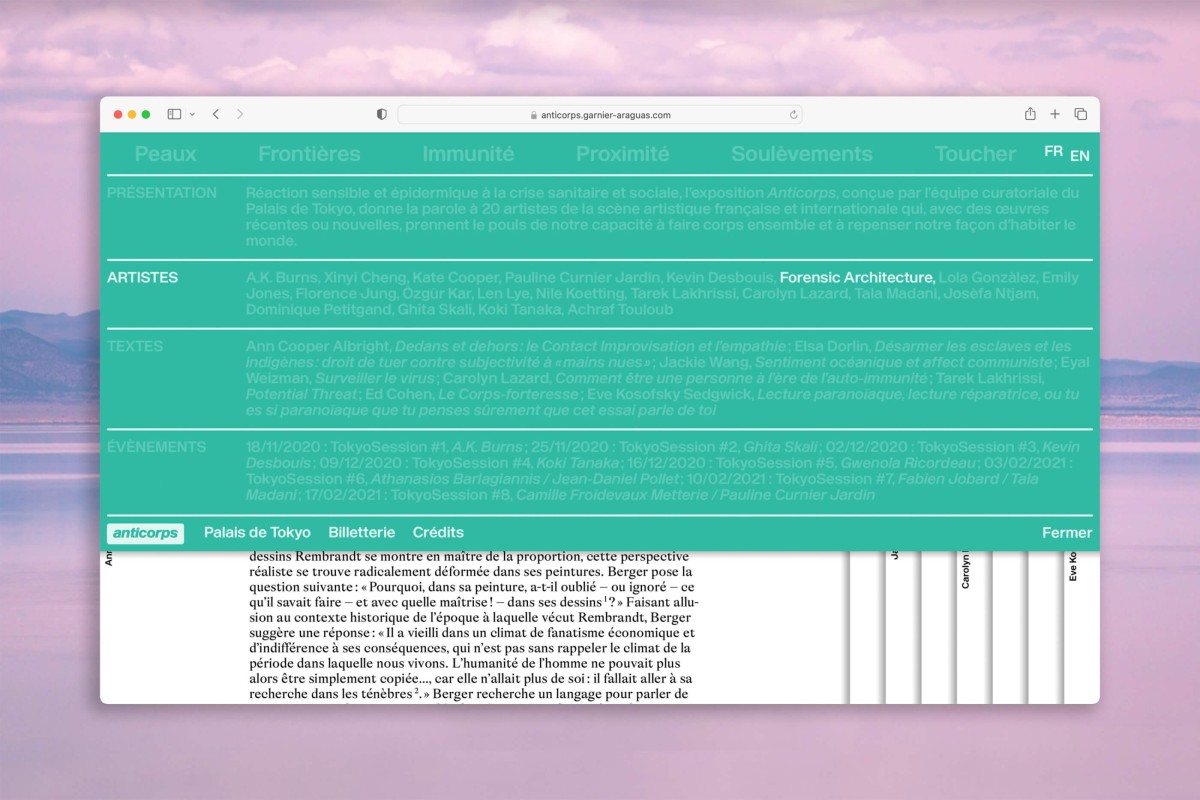Switch language to EN
The height and width of the screenshot is (800, 1200).
coord(1079,154)
